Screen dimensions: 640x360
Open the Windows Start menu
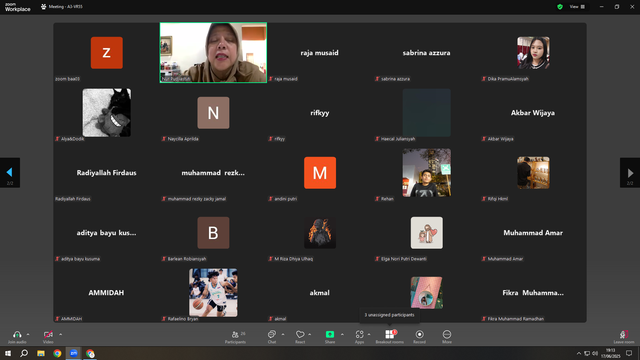click(x=8, y=353)
